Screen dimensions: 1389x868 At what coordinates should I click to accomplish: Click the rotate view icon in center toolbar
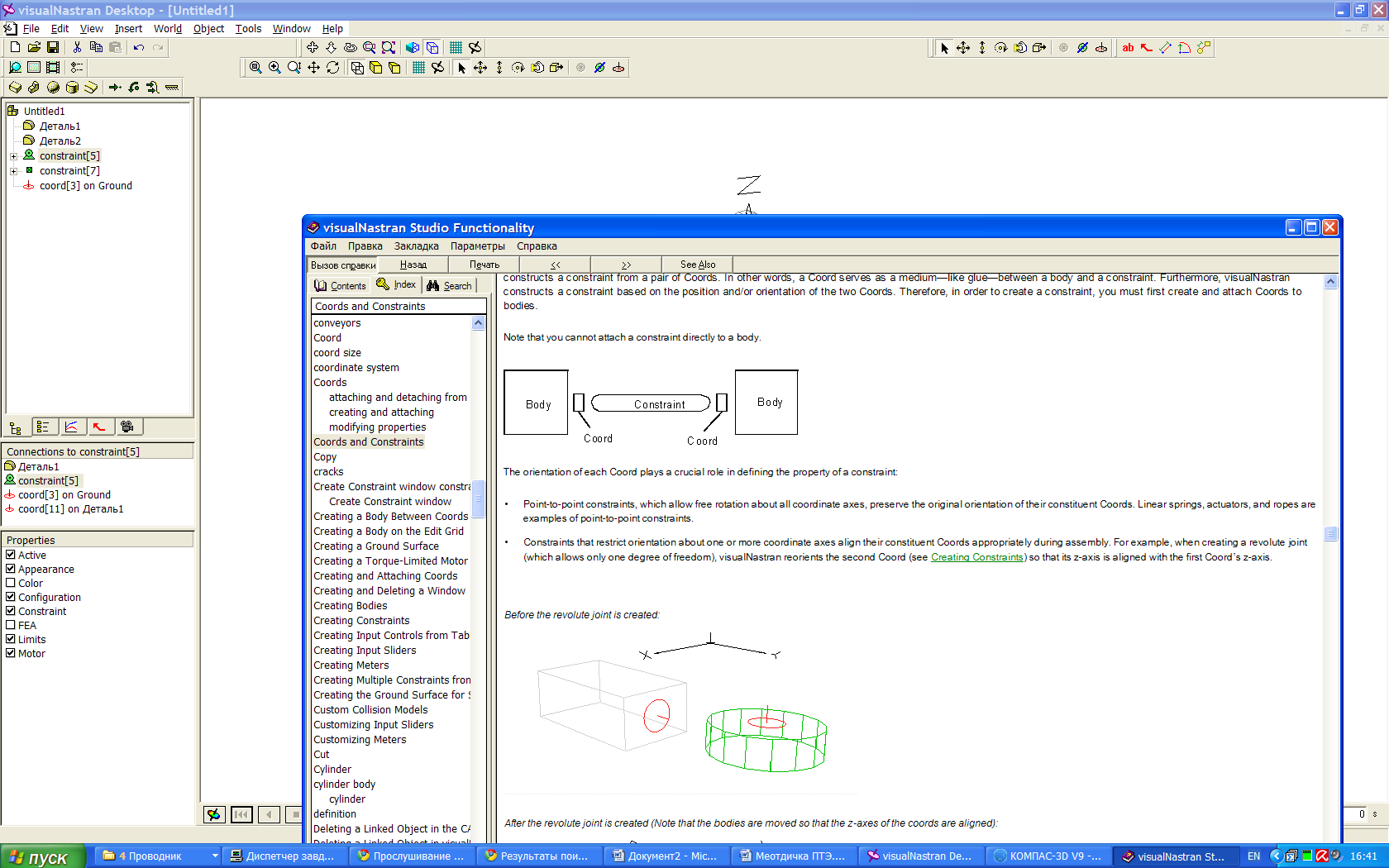pyautogui.click(x=332, y=67)
